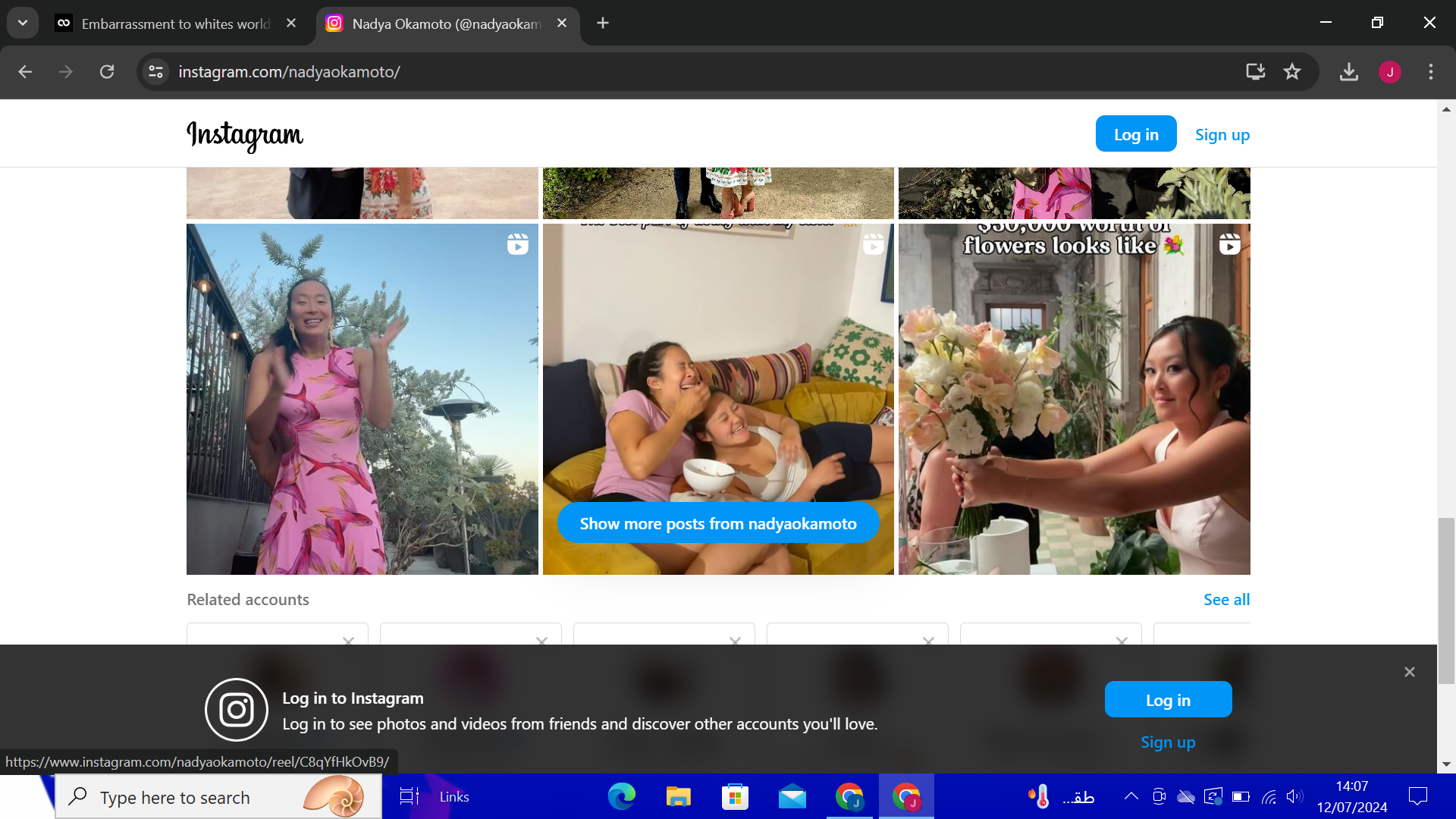
Task: Open the Chrome three-dot menu
Action: [1431, 72]
